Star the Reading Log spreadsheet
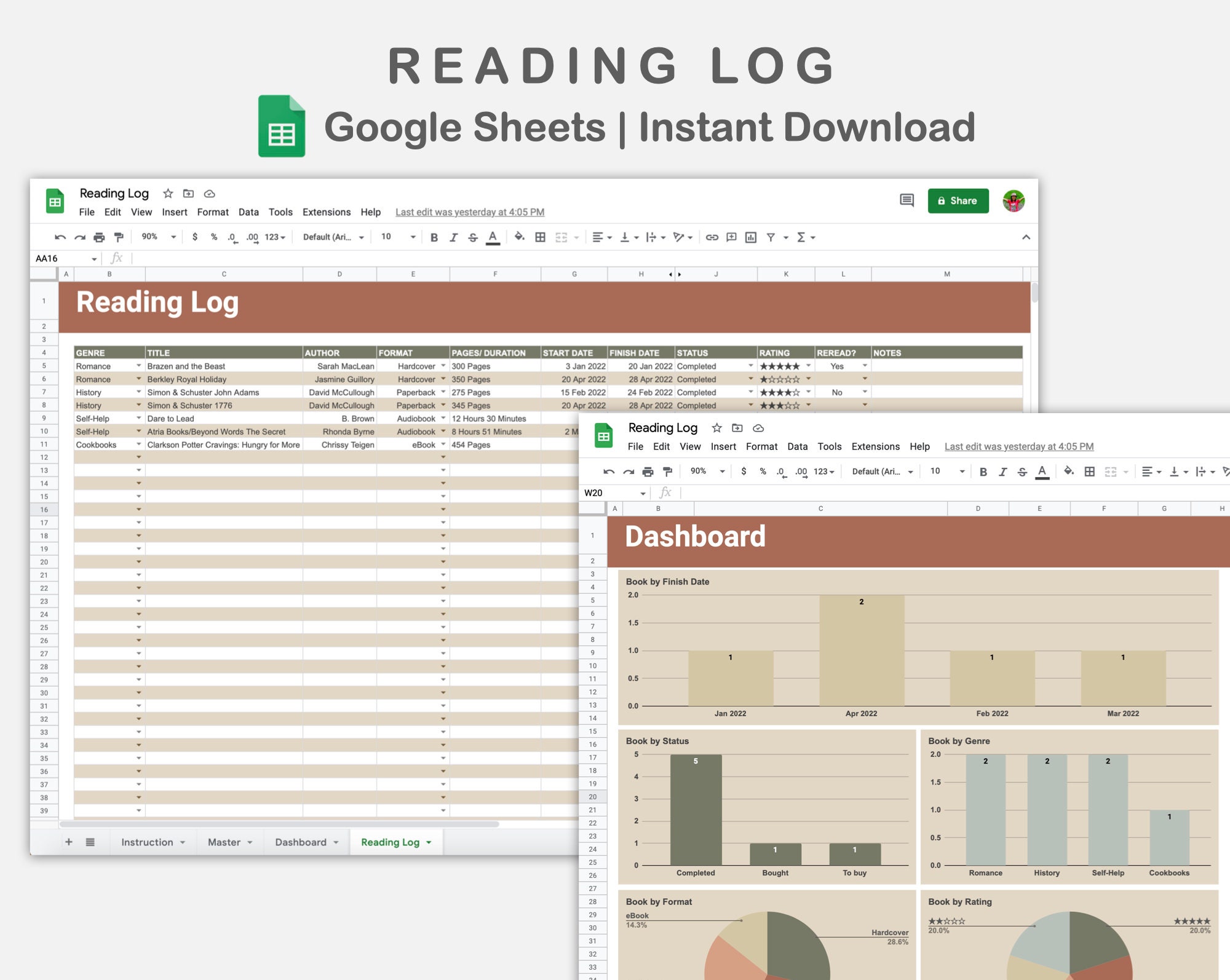1230x980 pixels. [167, 194]
